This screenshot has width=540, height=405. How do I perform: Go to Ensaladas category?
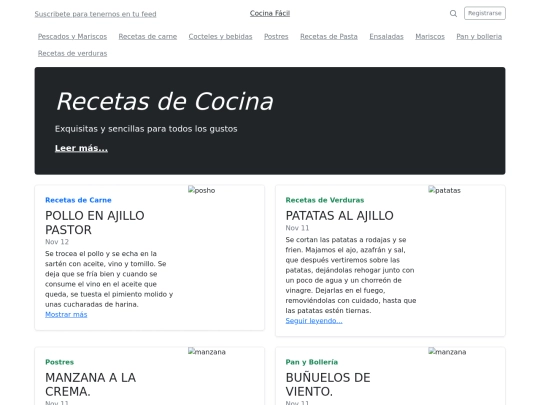(386, 37)
